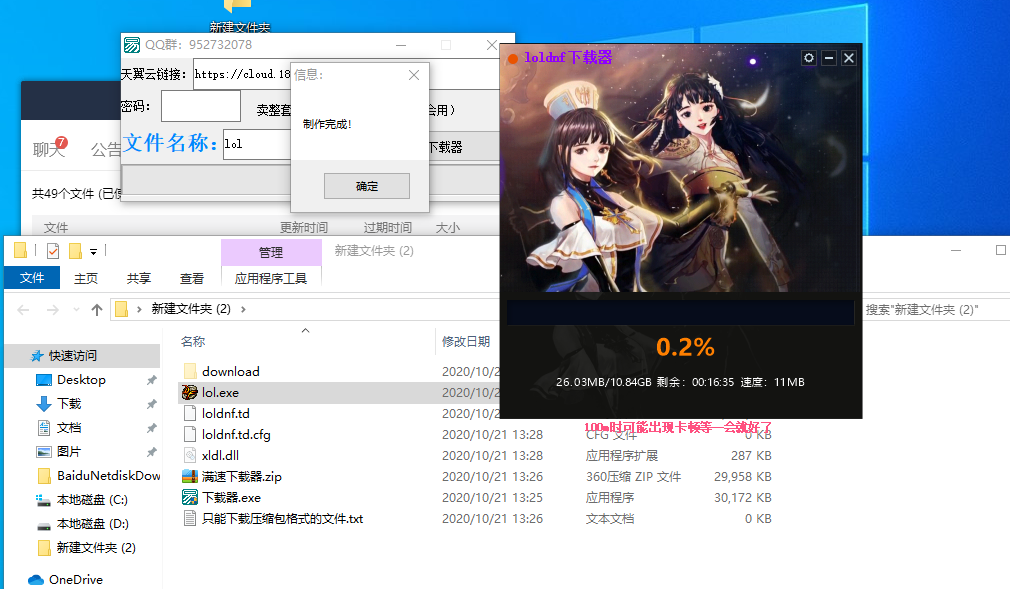The height and width of the screenshot is (589, 1010).
Task: Select the 只能下载压缩包格式的文件.txt icon
Action: 190,519
